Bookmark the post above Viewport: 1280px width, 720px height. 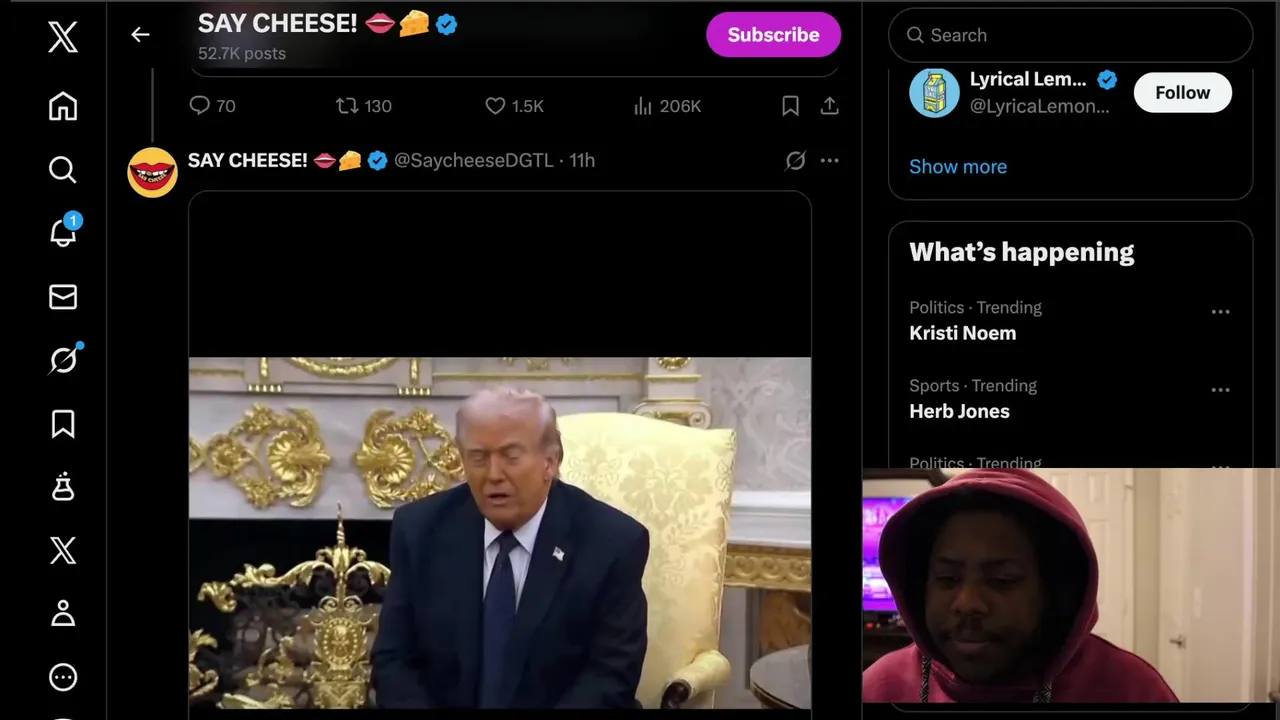point(790,106)
